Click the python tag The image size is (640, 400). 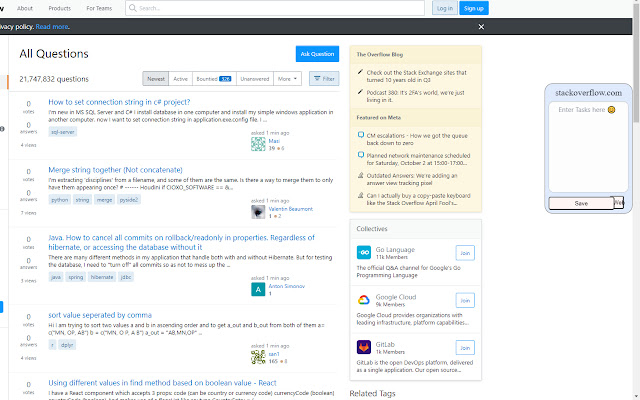(60, 200)
